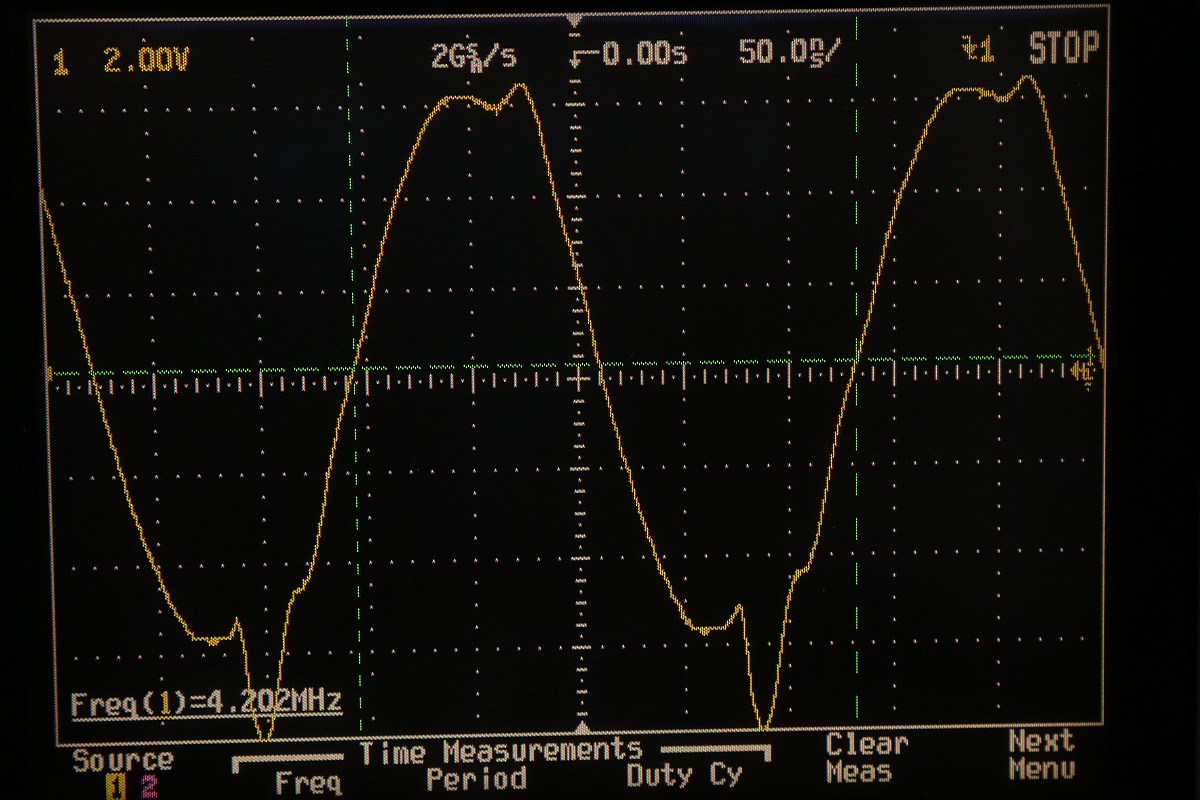This screenshot has height=800, width=1200.
Task: Open the Next Menu page
Action: (1041, 755)
